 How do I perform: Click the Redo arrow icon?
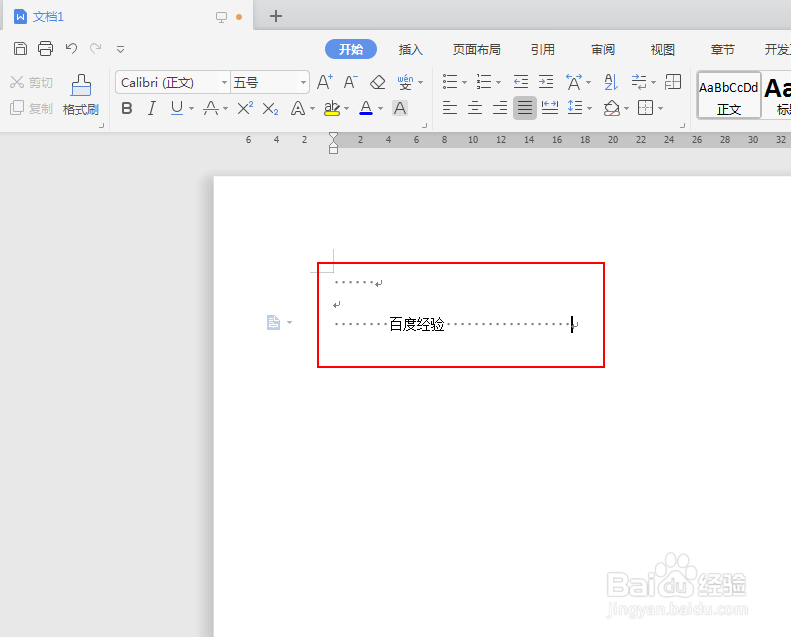point(95,48)
